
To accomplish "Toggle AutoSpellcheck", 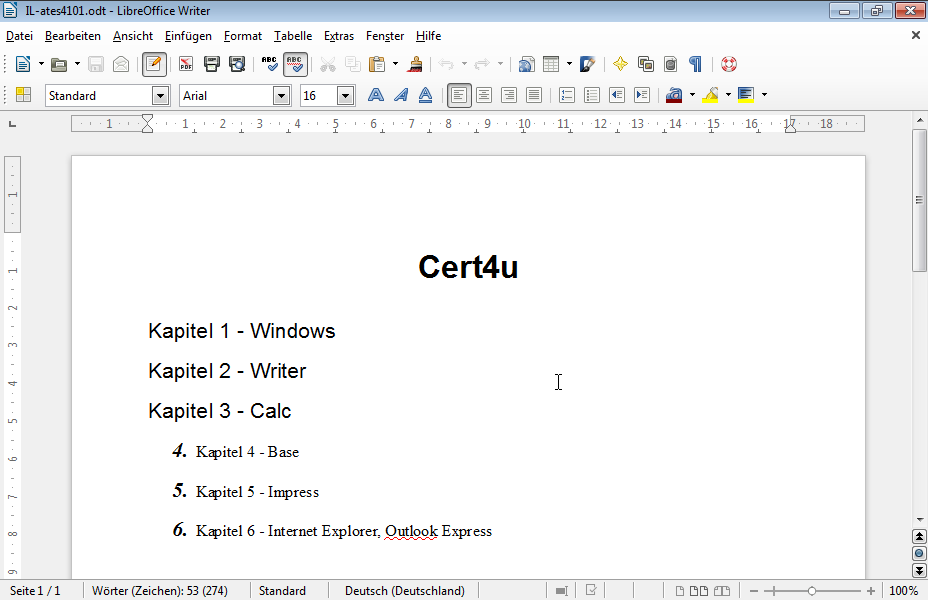I will tap(295, 64).
